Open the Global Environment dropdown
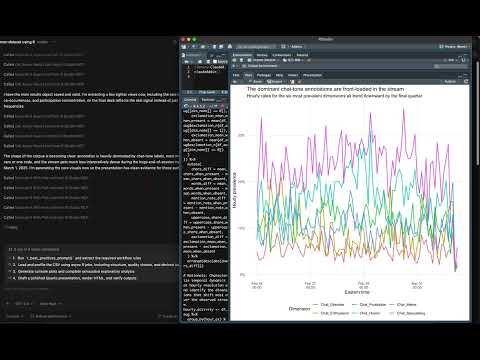 point(262,66)
